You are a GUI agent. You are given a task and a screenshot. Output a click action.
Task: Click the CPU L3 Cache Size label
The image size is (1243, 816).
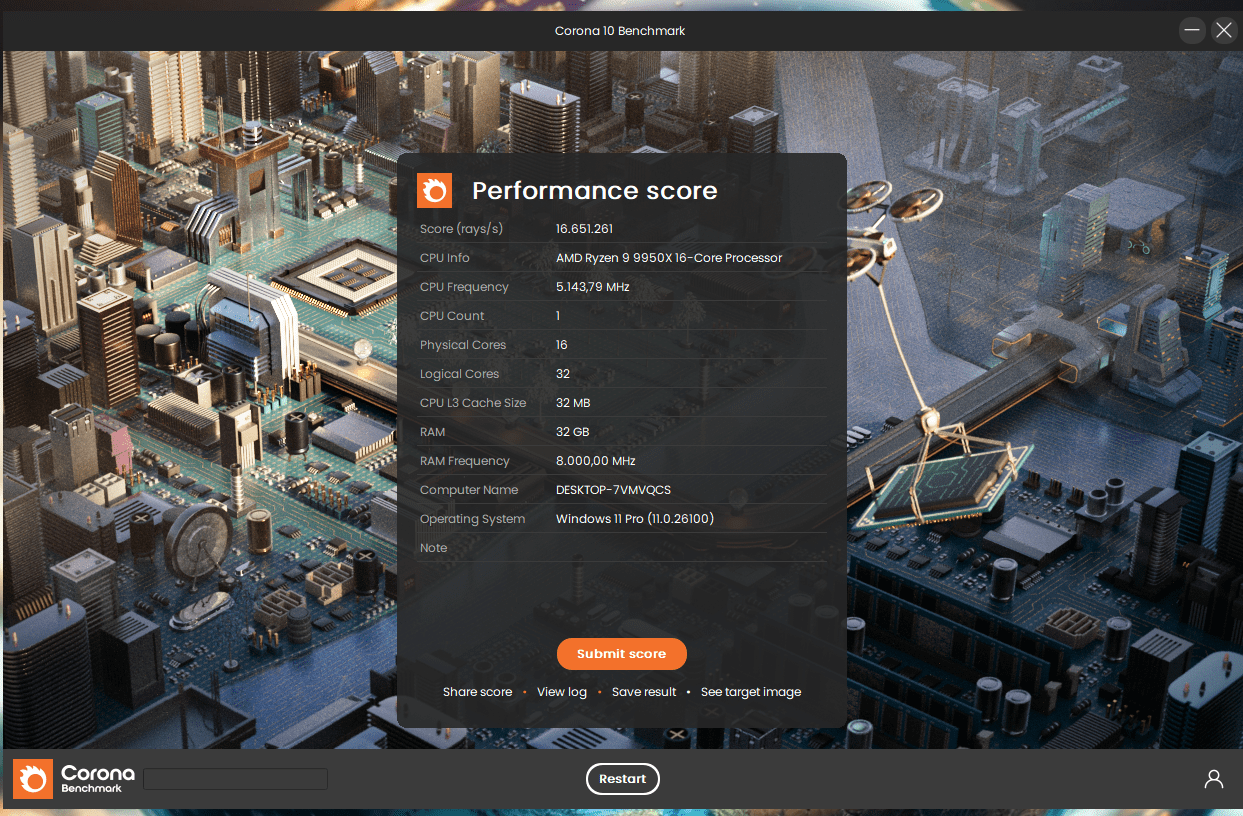[473, 403]
